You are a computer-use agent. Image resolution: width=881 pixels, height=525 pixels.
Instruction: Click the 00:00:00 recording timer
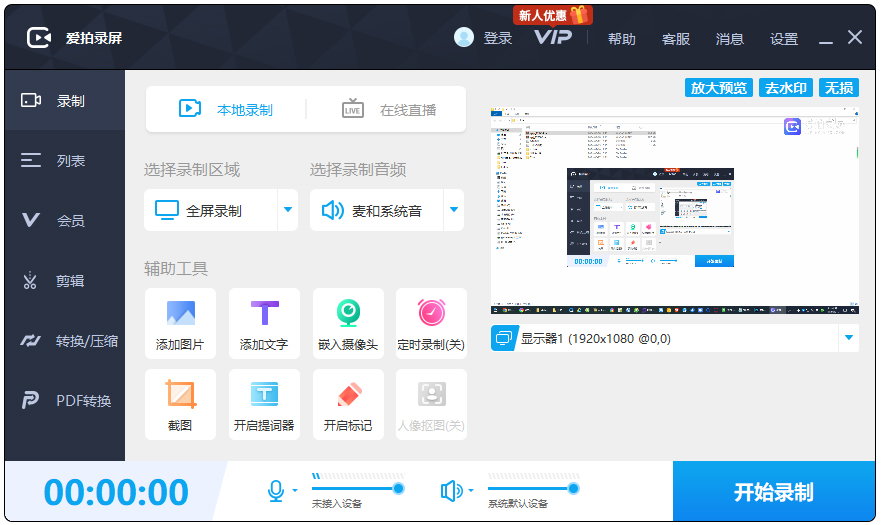click(x=116, y=492)
